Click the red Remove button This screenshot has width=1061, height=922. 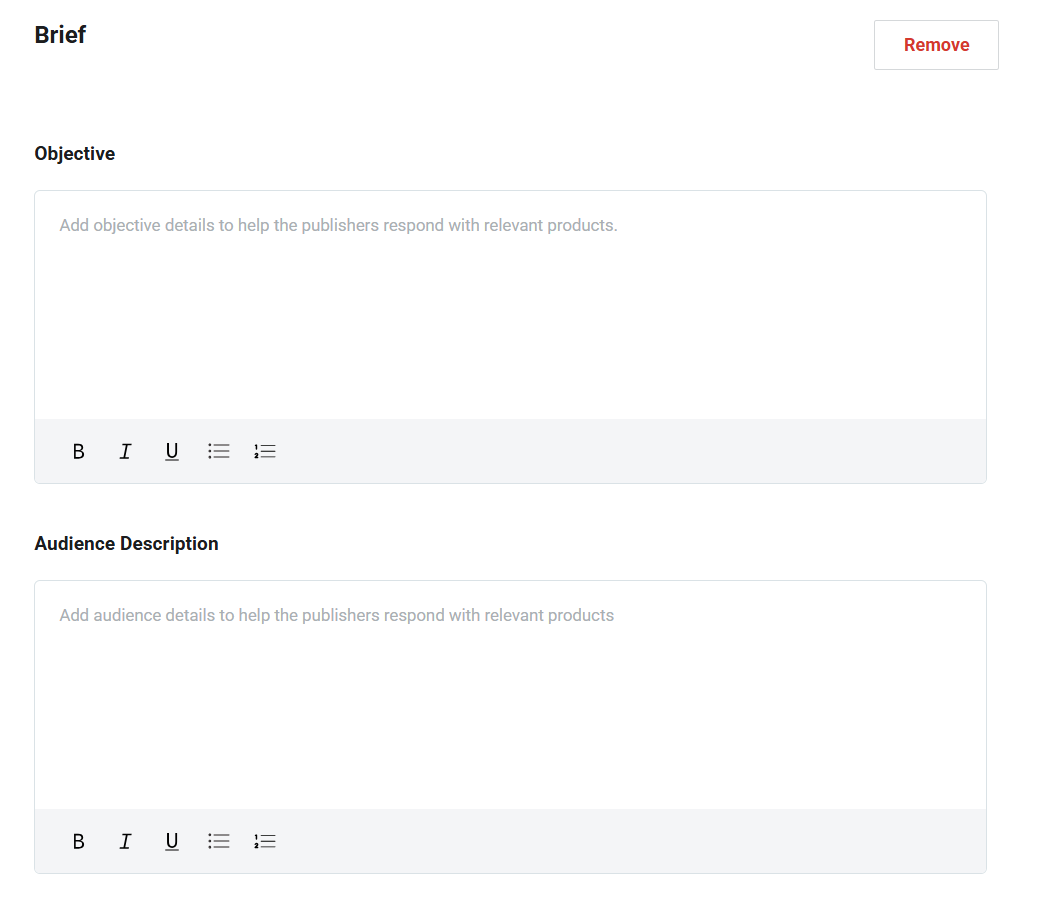[936, 45]
